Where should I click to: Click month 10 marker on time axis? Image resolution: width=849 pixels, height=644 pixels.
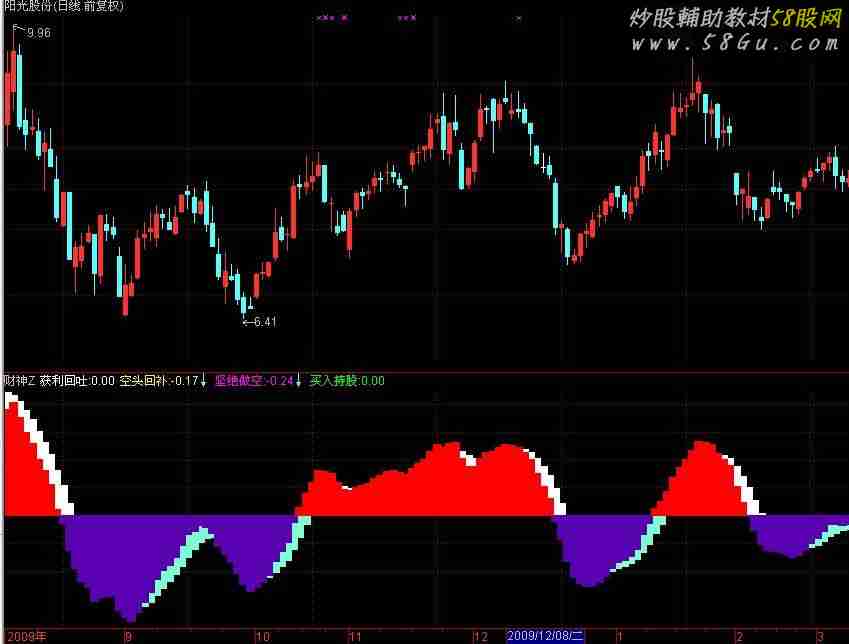[x=263, y=636]
